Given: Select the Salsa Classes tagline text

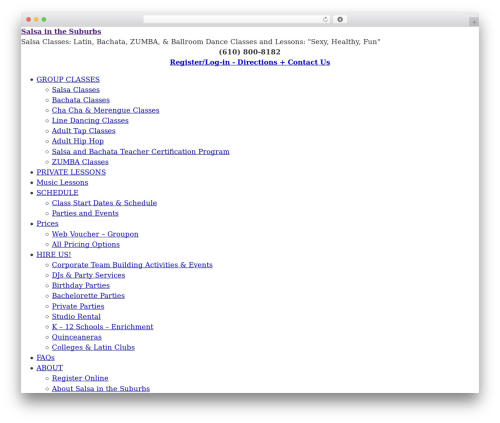Looking at the screenshot, I should click(x=201, y=42).
